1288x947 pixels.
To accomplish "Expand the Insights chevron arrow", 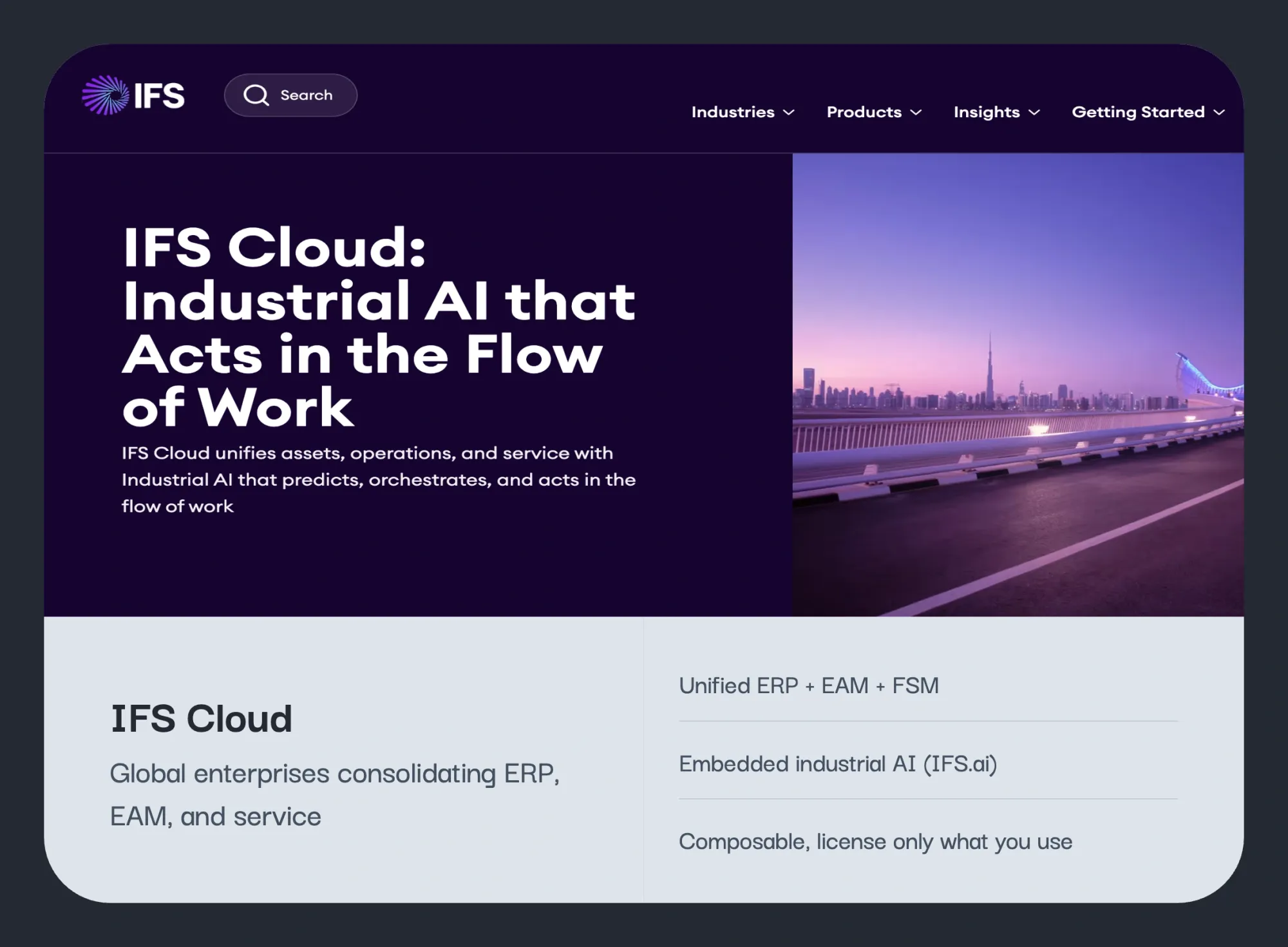I will pos(1034,113).
